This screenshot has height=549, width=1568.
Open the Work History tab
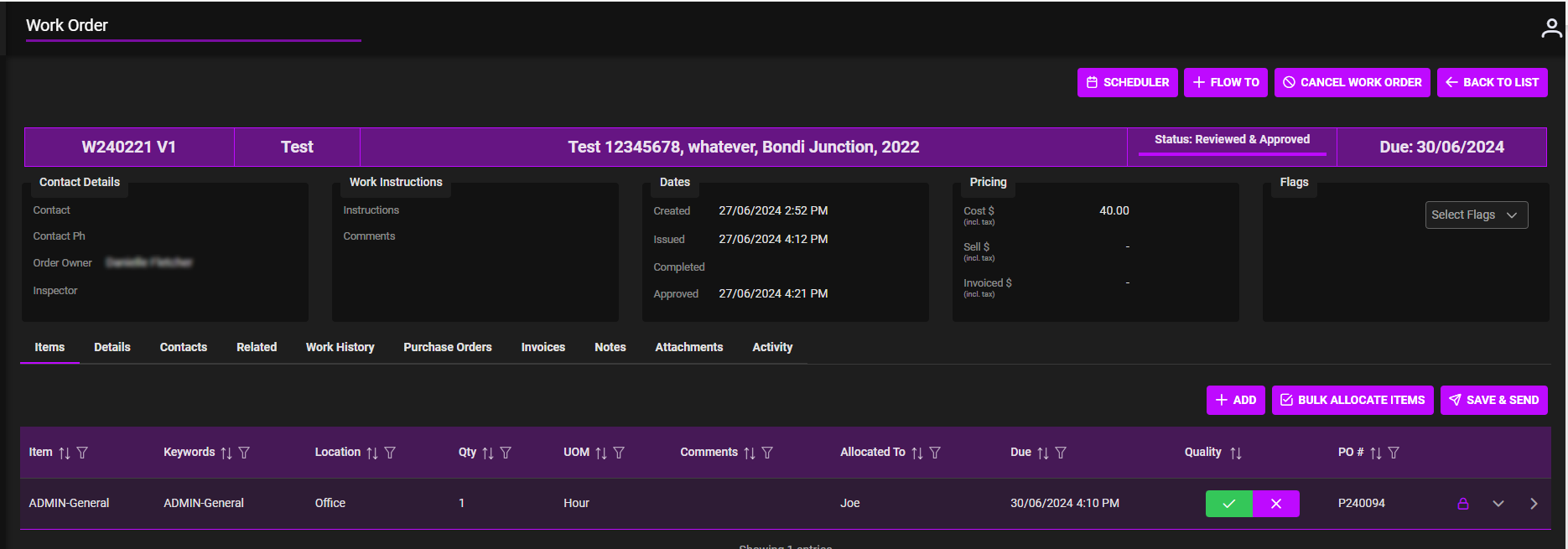click(340, 347)
